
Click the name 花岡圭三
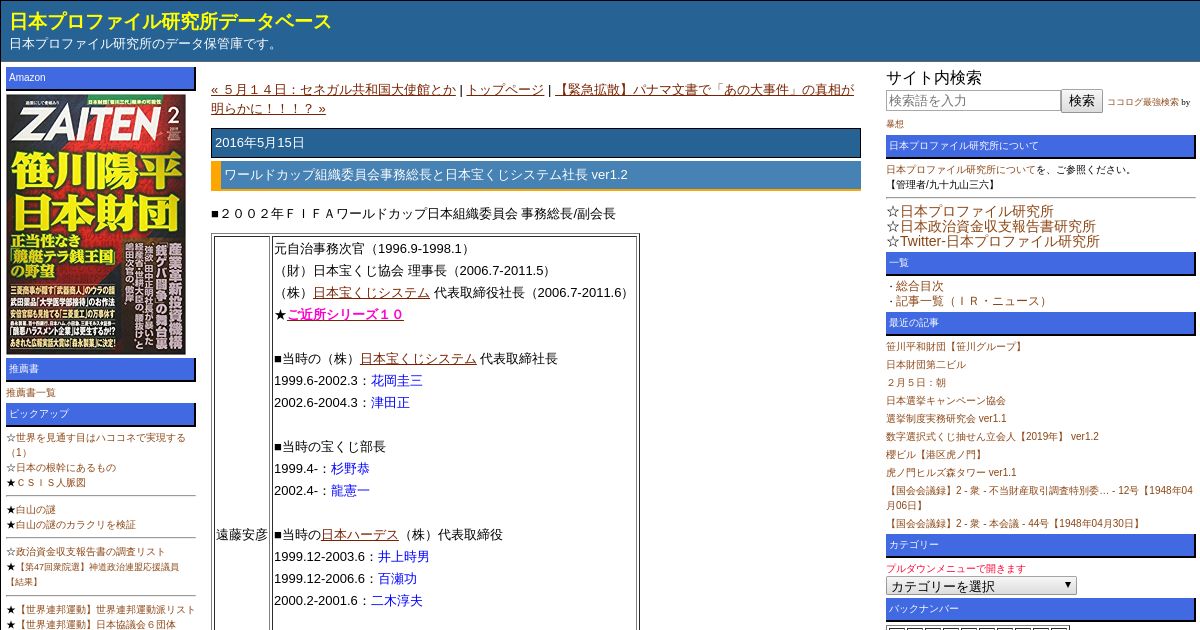coord(397,381)
